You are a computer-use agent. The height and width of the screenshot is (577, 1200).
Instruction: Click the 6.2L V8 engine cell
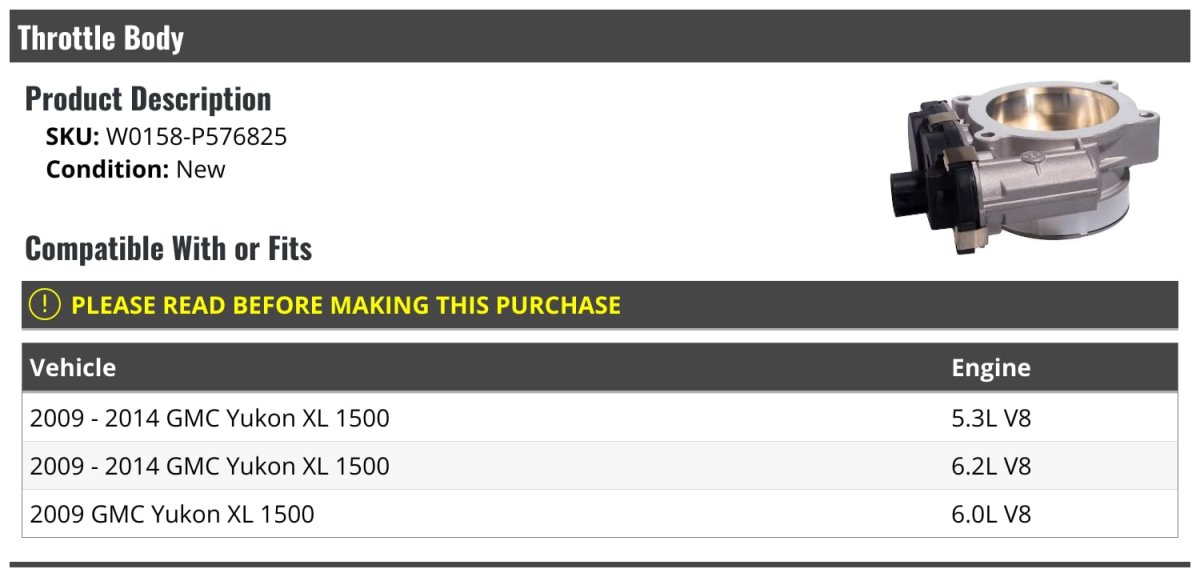click(x=991, y=466)
